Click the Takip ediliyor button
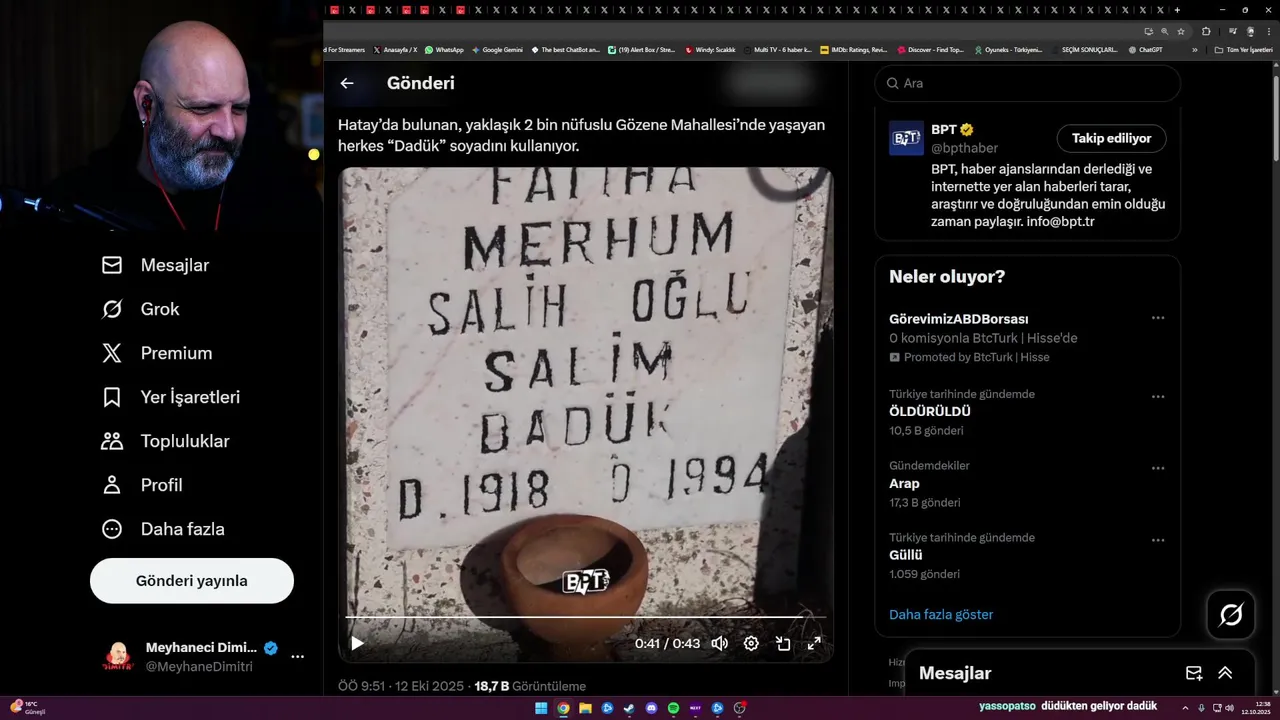Image resolution: width=1280 pixels, height=720 pixels. point(1111,138)
